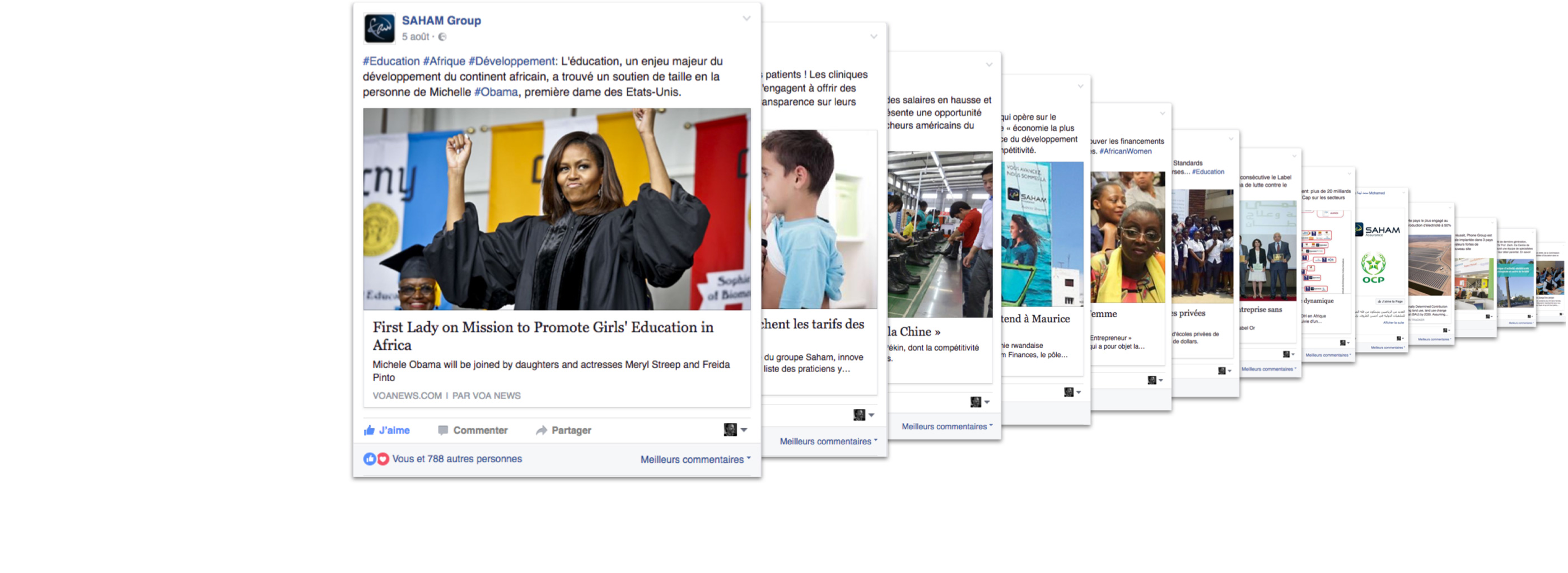Open the #Développement hashtag
The image size is (1568, 573).
point(512,61)
